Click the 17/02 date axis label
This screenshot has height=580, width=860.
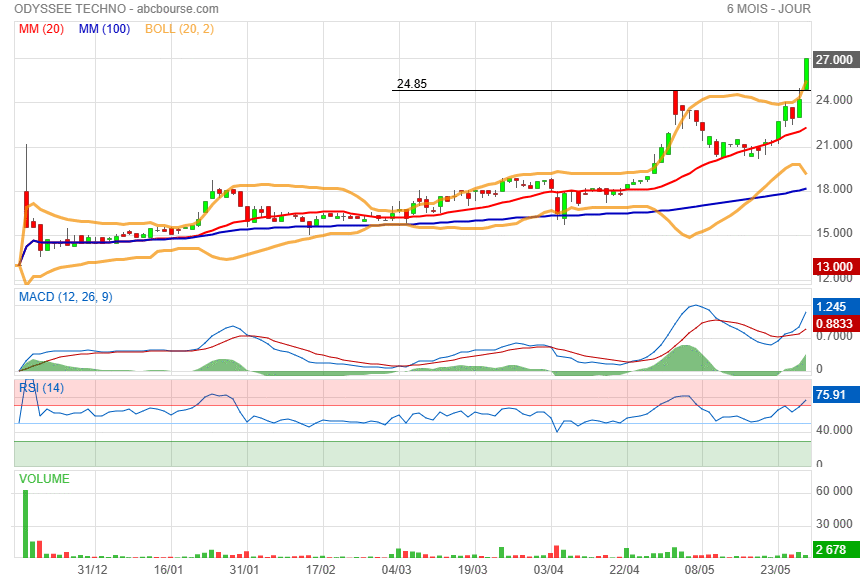click(x=320, y=569)
